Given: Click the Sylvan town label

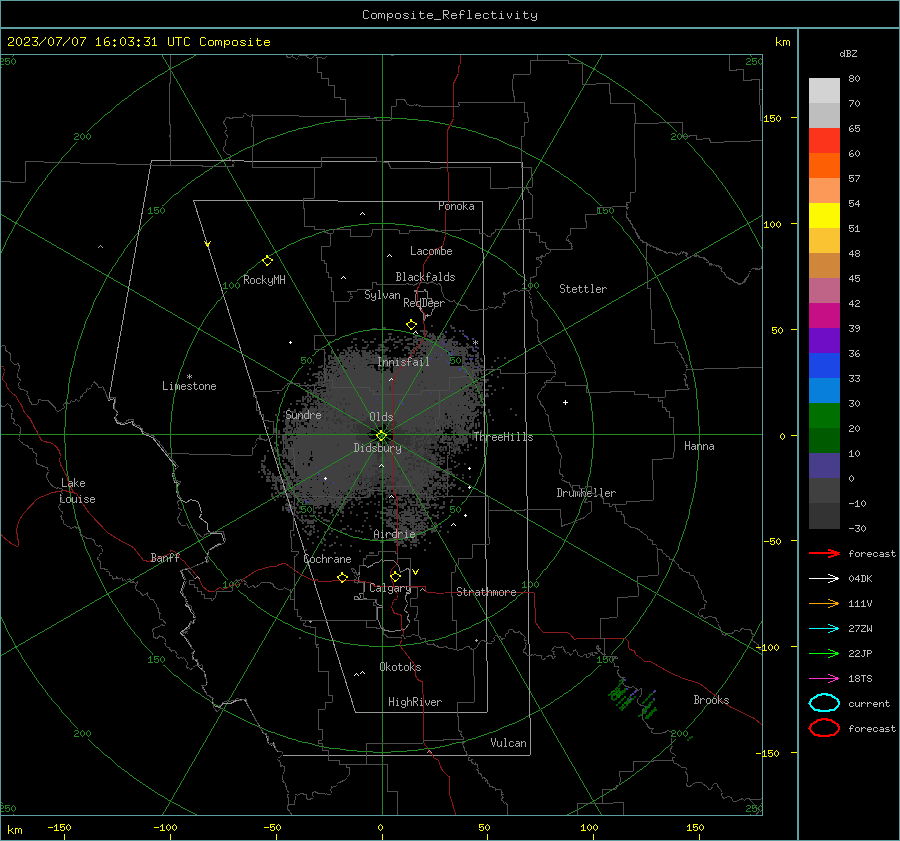Looking at the screenshot, I should click(382, 295).
